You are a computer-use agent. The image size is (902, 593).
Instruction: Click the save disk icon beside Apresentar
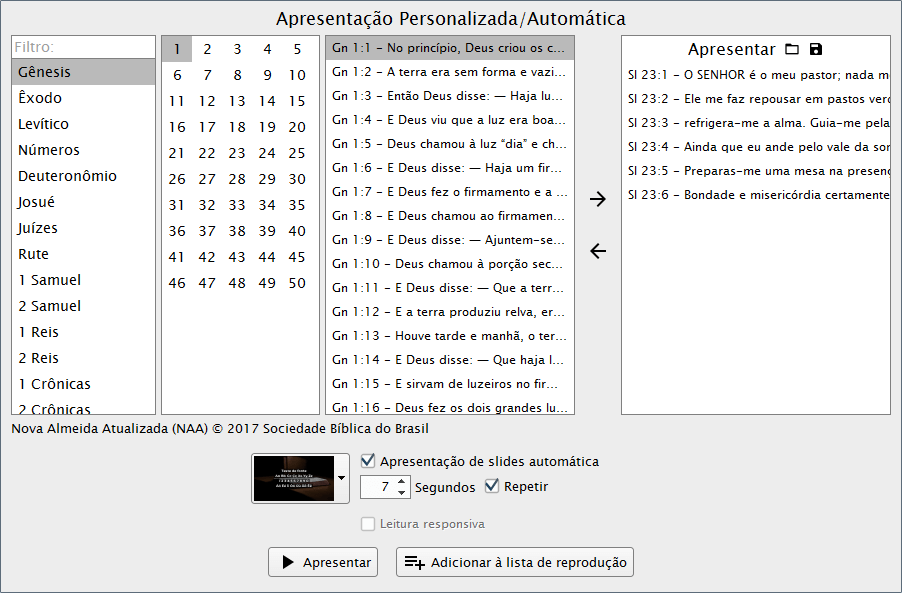pyautogui.click(x=816, y=49)
